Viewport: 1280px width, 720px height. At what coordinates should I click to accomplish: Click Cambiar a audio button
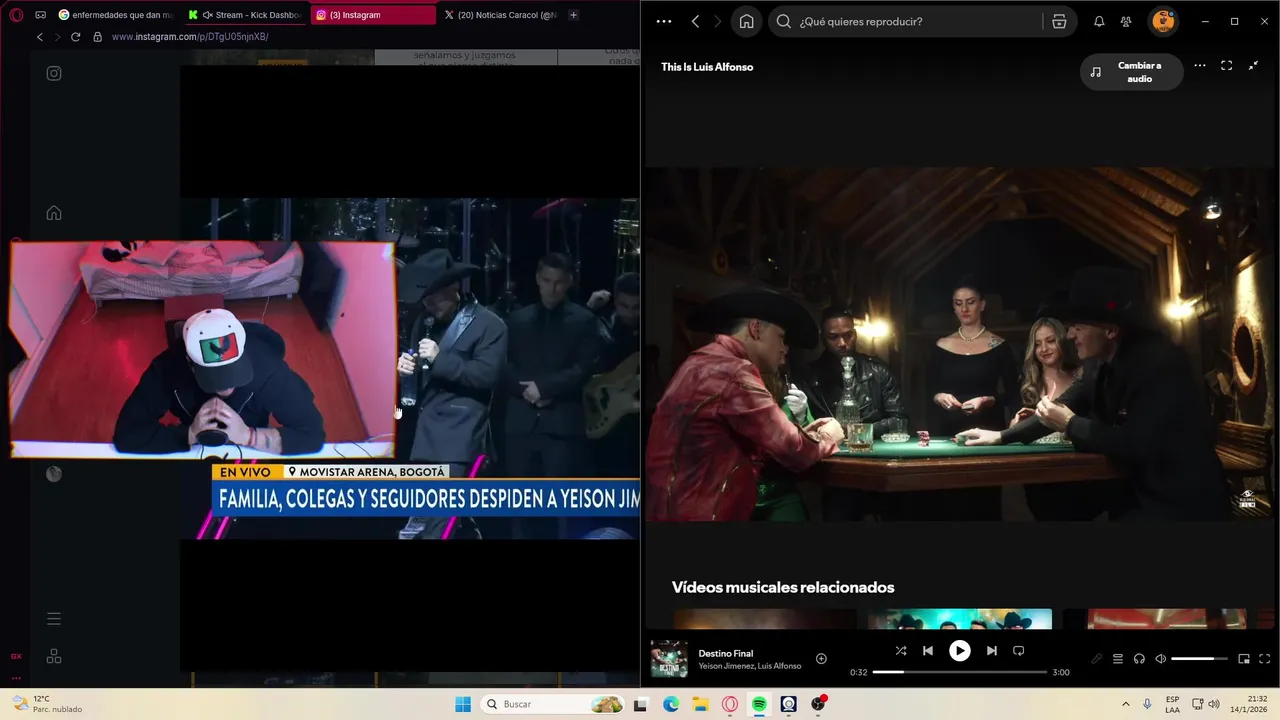pos(1131,72)
